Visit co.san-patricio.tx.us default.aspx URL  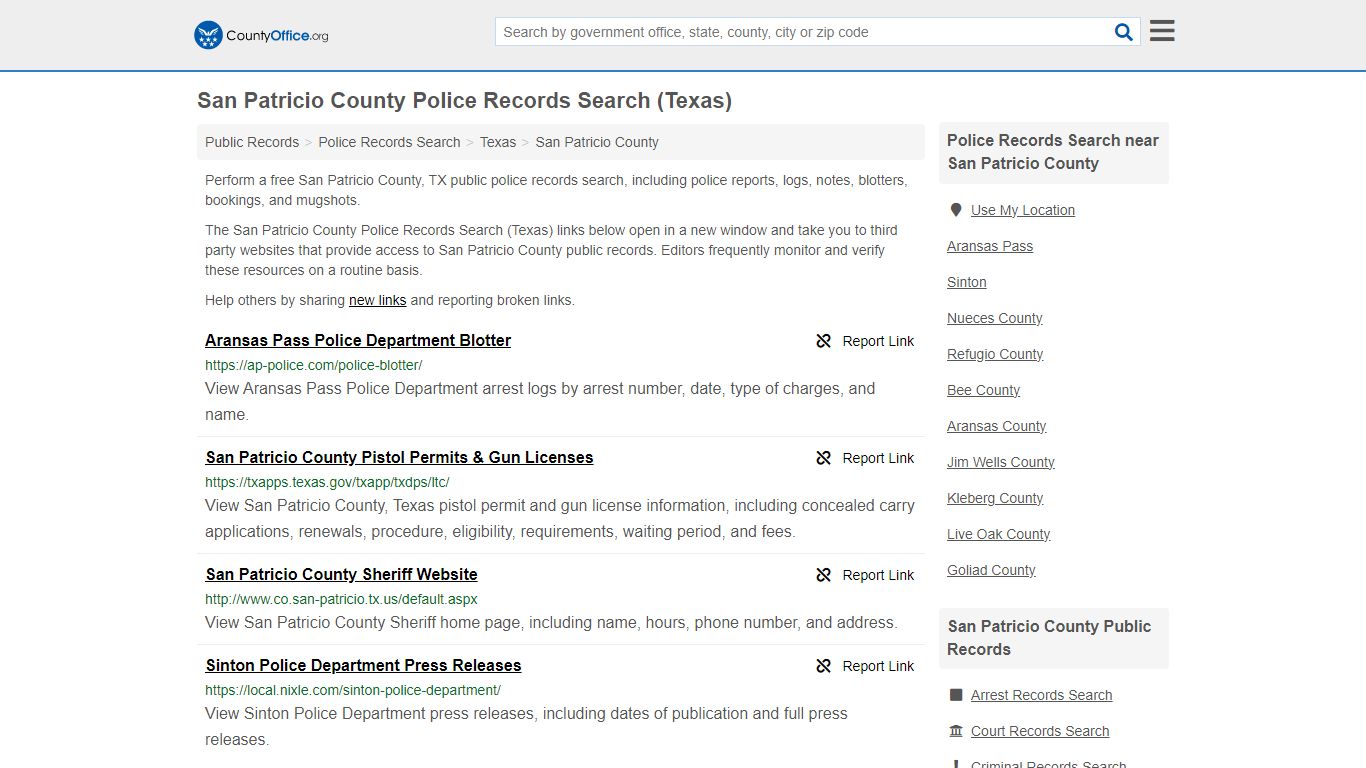[341, 599]
